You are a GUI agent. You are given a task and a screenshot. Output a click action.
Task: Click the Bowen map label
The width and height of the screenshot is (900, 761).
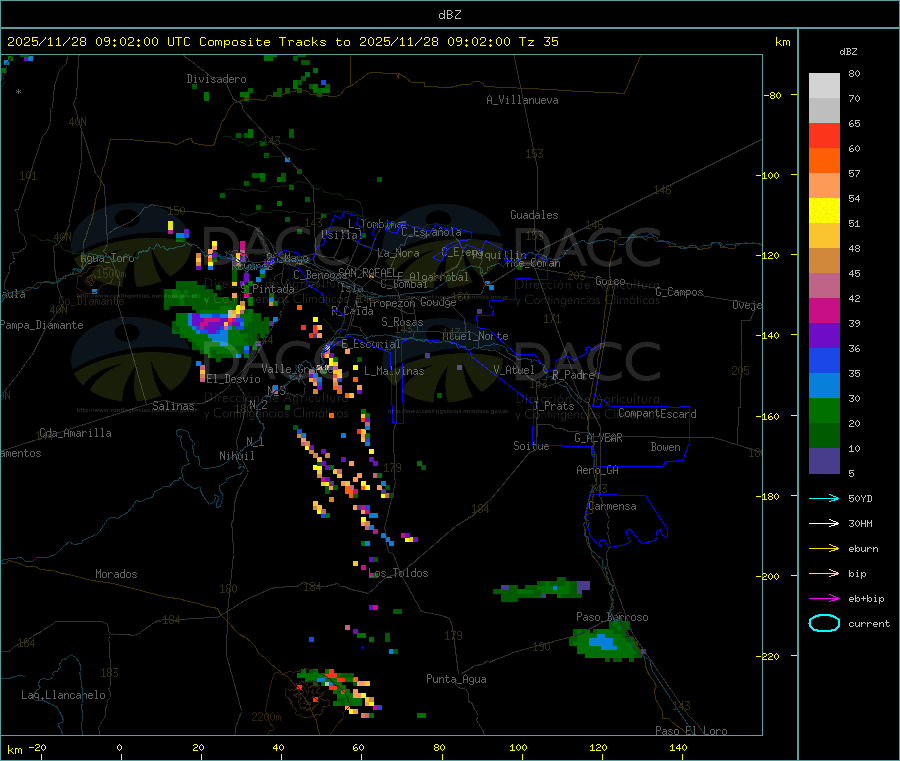[x=665, y=447]
